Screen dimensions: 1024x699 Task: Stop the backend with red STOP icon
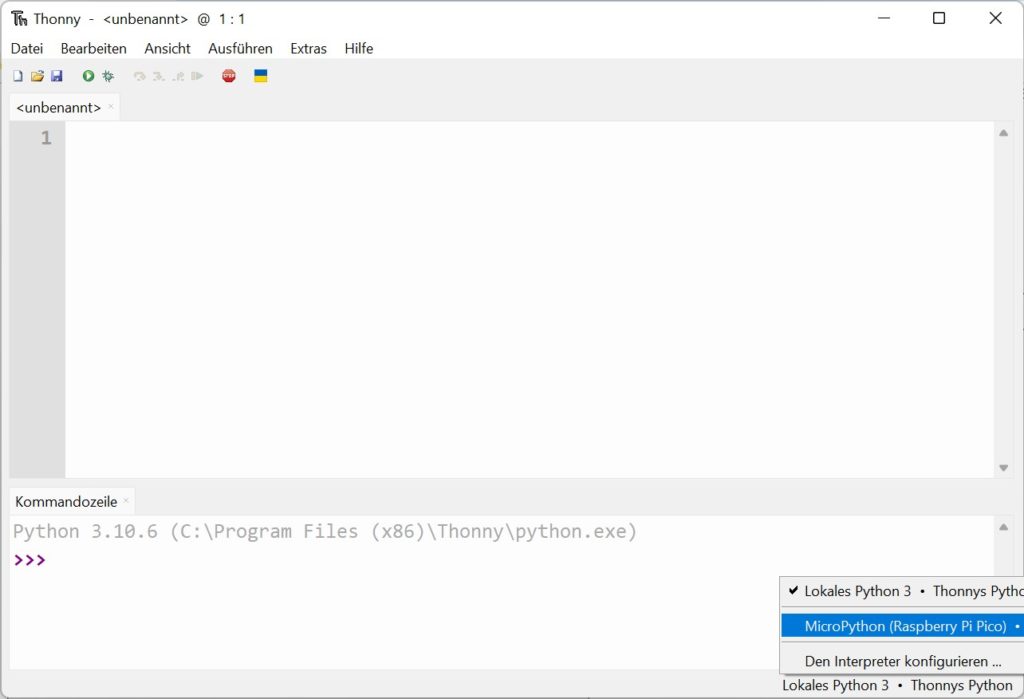point(229,76)
